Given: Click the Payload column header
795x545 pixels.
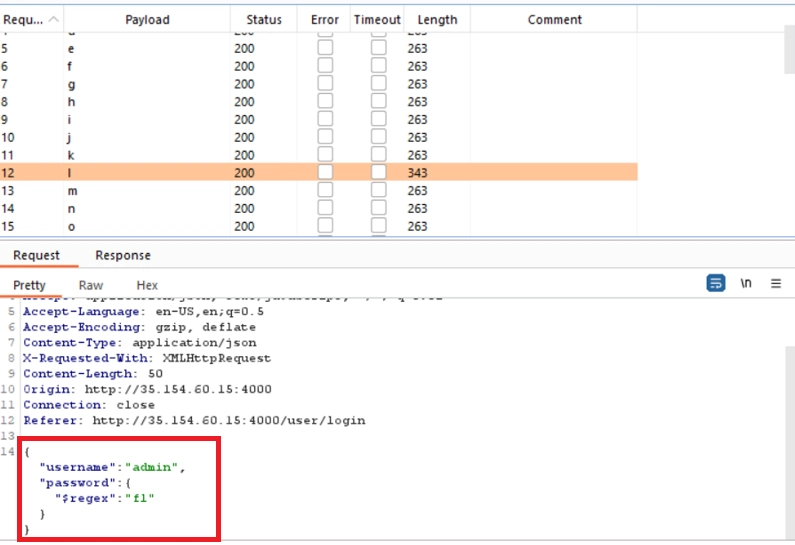Looking at the screenshot, I should click(147, 20).
